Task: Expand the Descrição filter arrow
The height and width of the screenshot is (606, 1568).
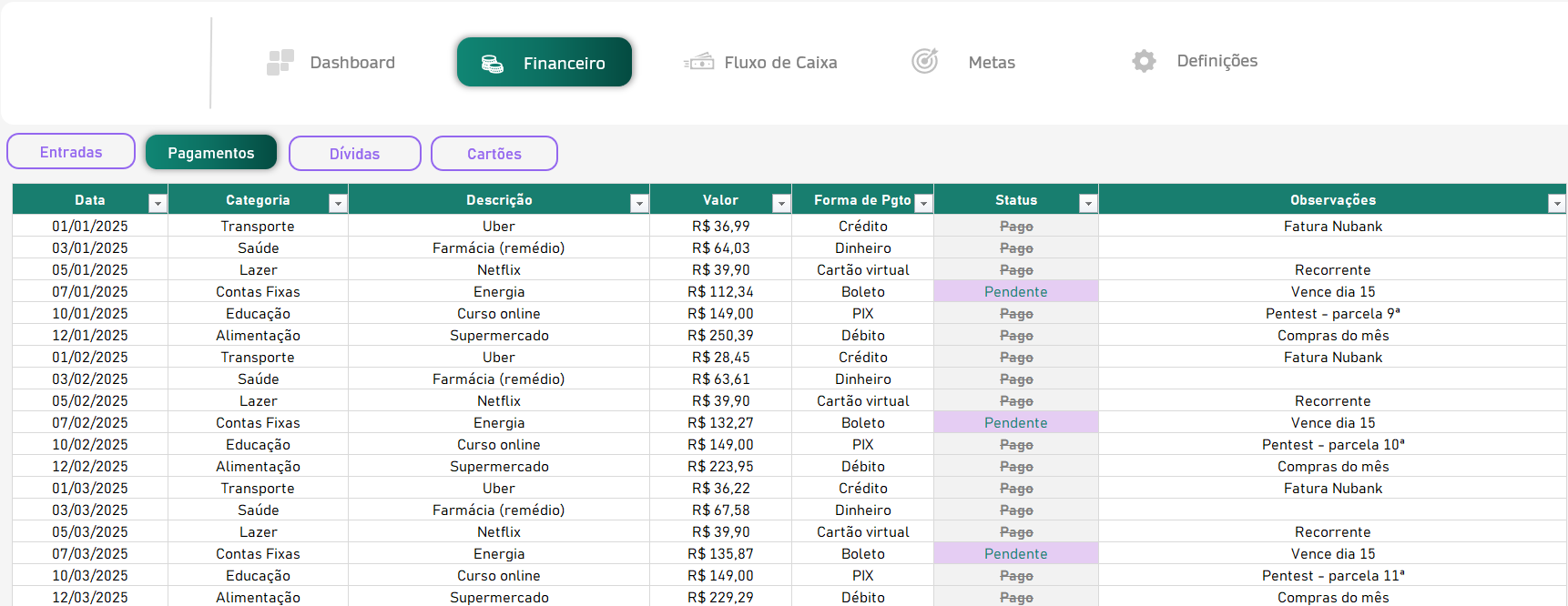Action: point(639,203)
